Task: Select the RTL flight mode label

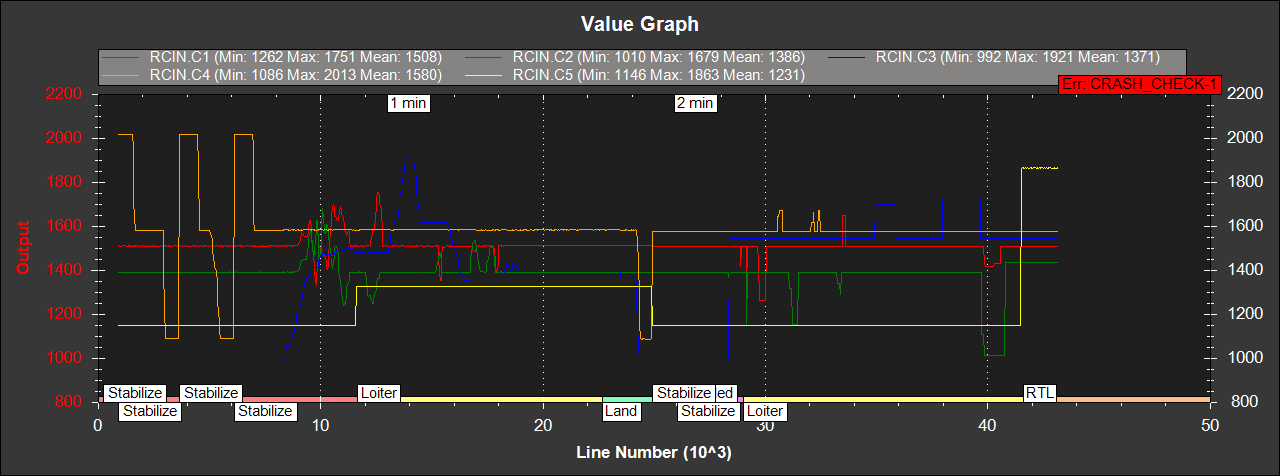Action: (x=1040, y=393)
